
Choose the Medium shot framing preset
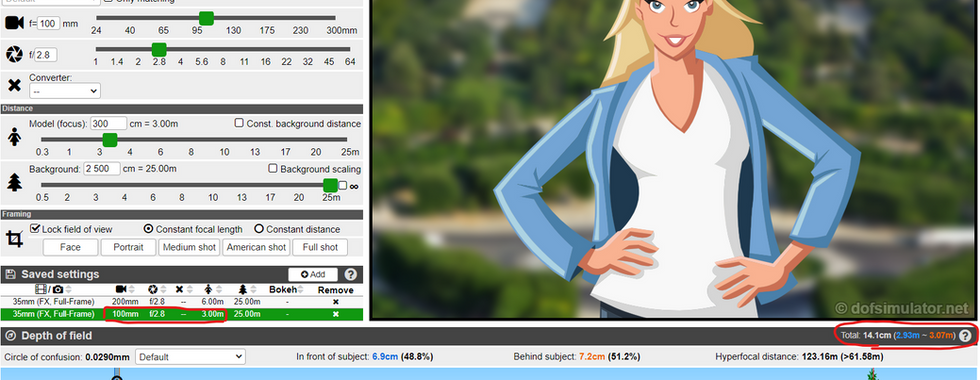click(x=189, y=248)
